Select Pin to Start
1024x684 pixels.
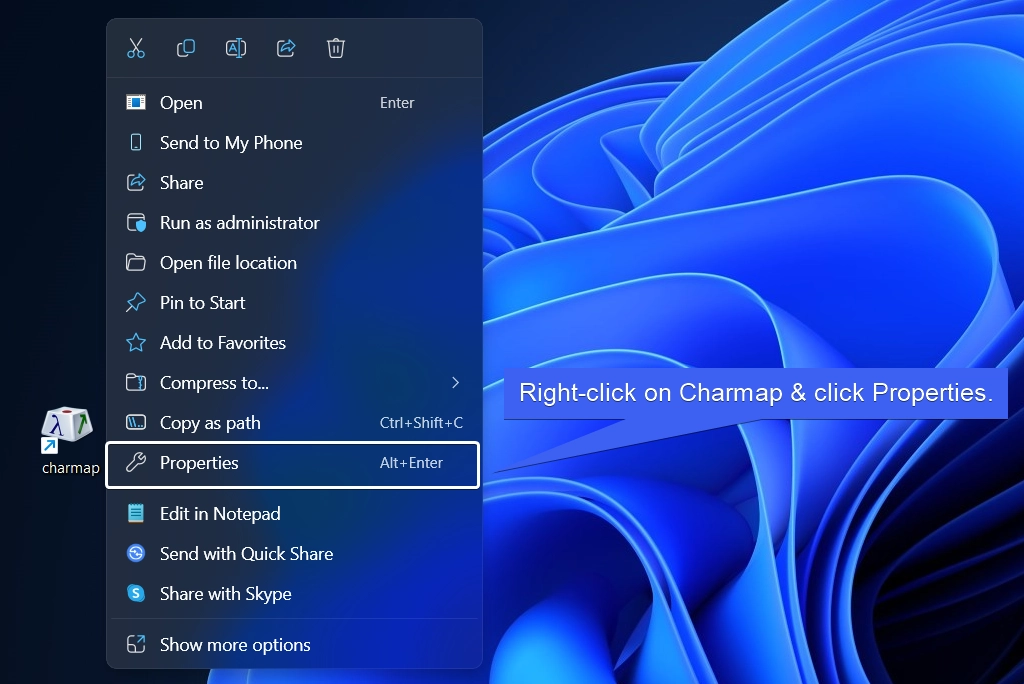(x=293, y=302)
